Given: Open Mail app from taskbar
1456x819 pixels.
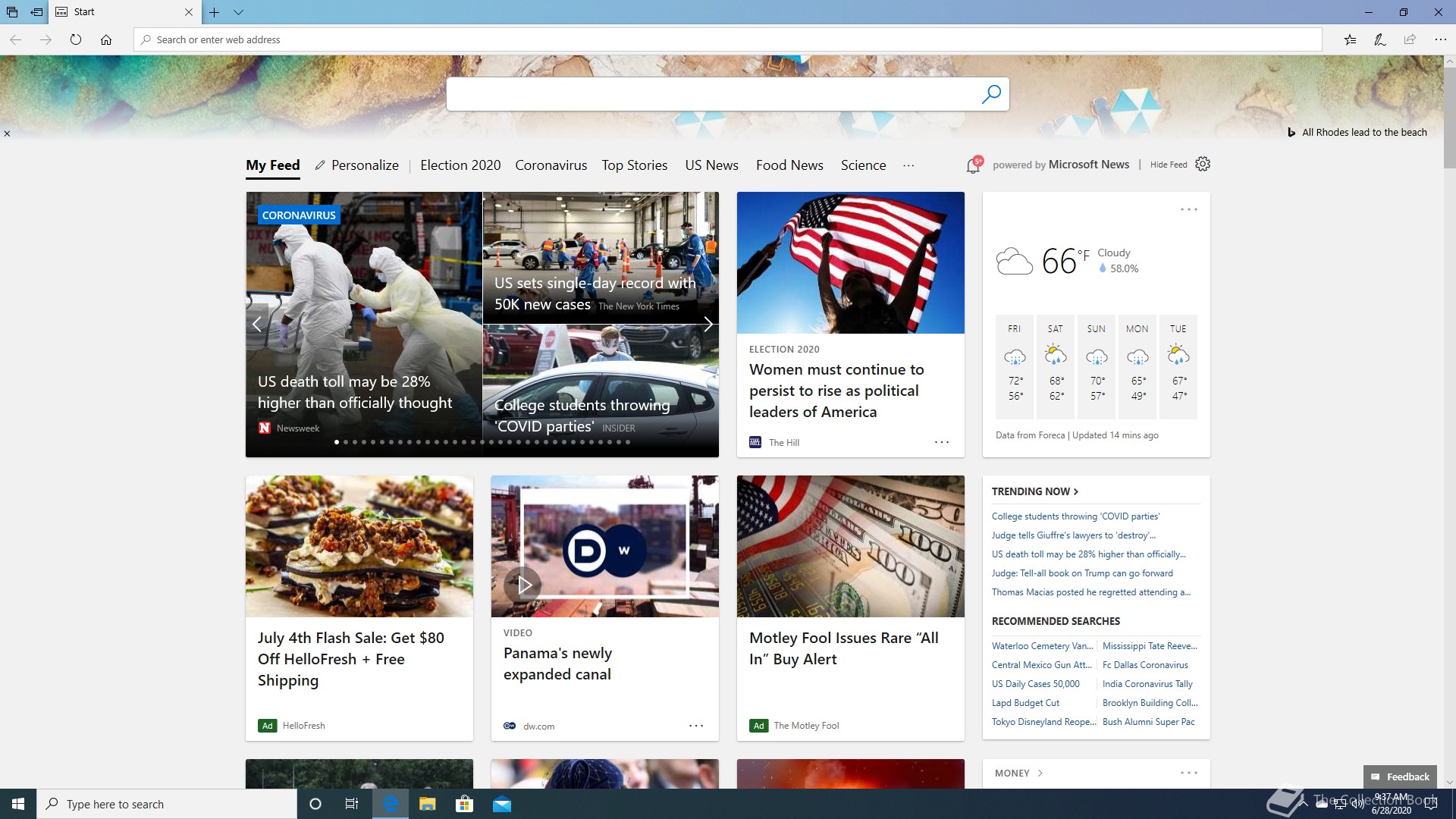Looking at the screenshot, I should tap(502, 804).
